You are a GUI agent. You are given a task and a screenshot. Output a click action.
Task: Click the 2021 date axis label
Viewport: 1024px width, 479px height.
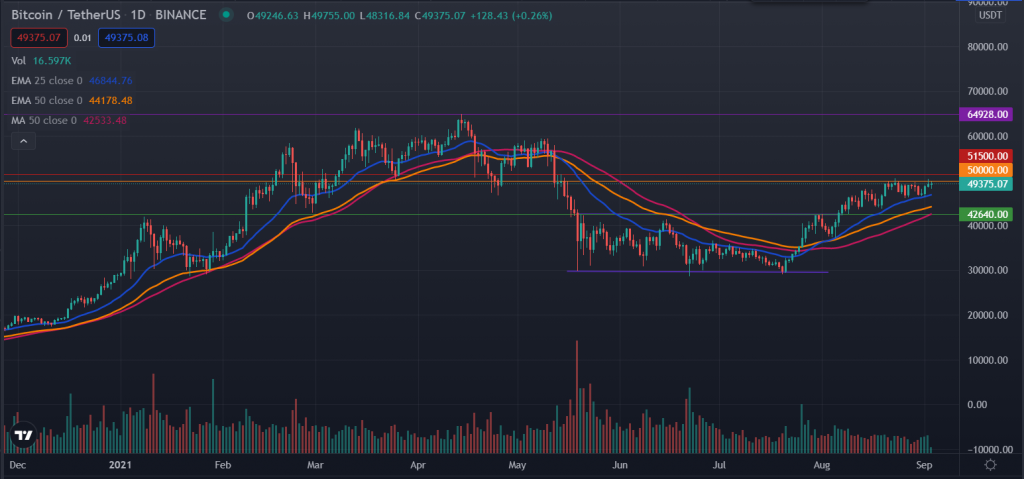click(120, 465)
